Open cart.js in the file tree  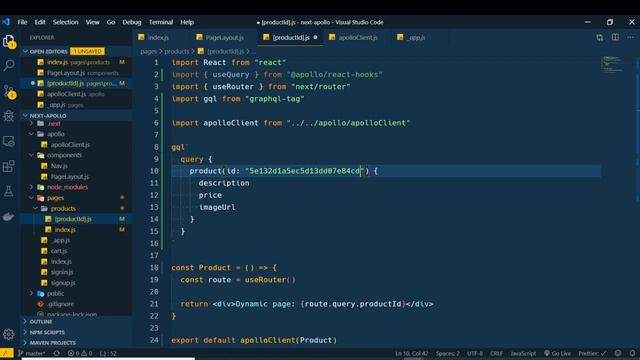tap(59, 251)
